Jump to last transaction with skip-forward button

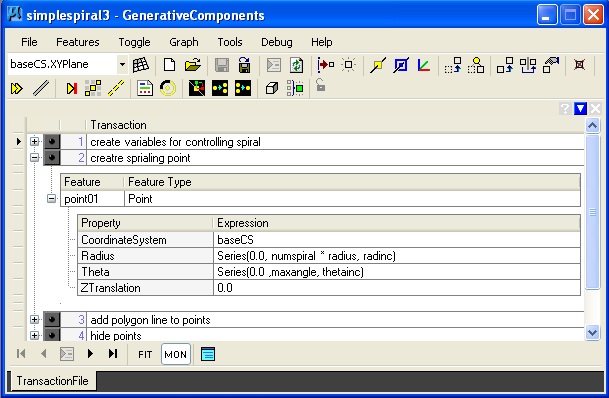coord(113,354)
